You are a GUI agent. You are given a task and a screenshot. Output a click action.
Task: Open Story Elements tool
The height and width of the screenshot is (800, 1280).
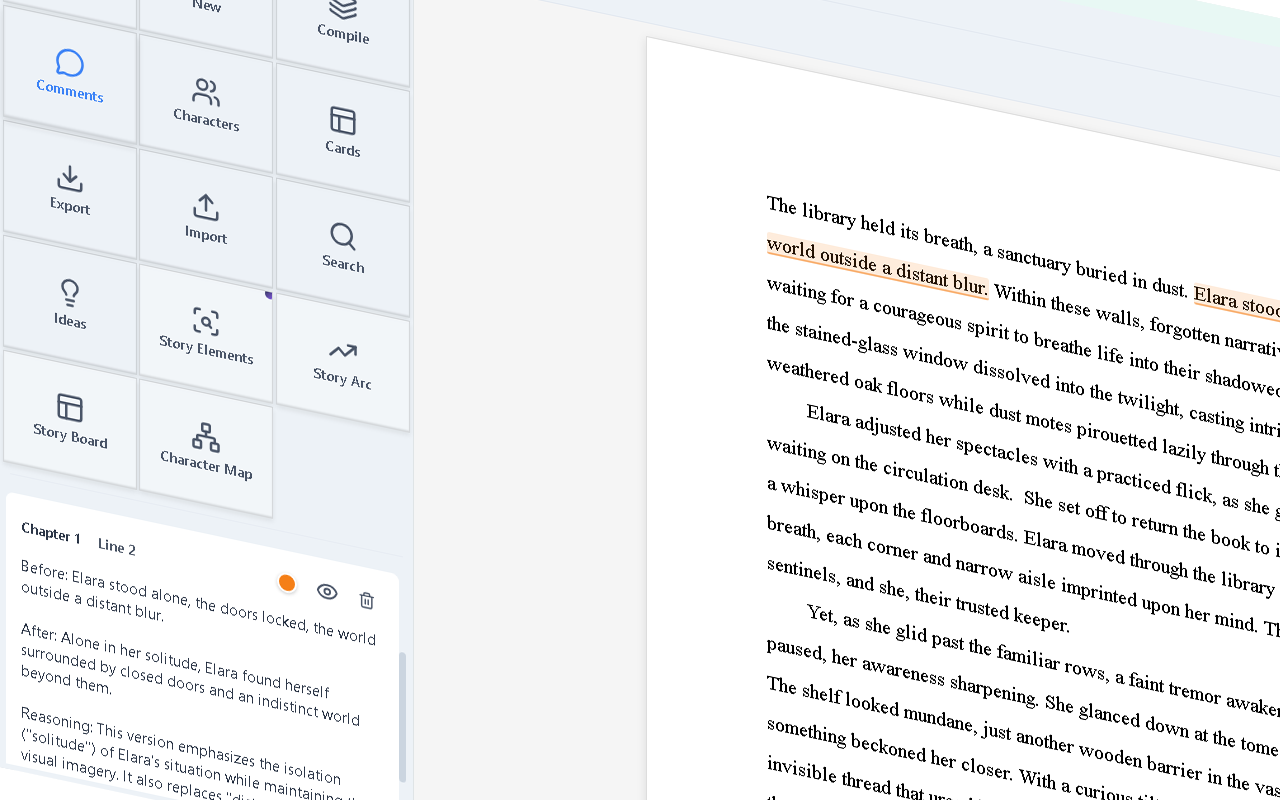[206, 334]
